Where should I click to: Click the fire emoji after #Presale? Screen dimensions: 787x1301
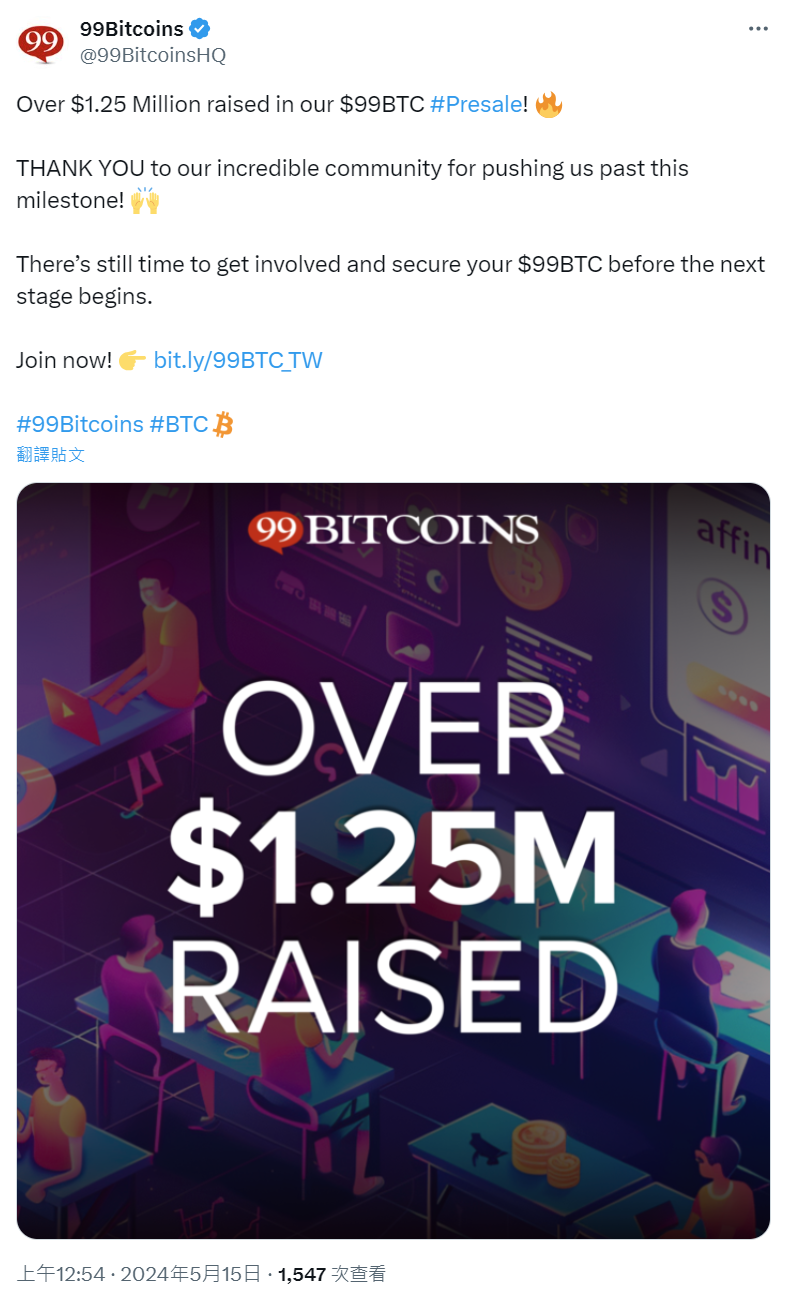click(549, 104)
